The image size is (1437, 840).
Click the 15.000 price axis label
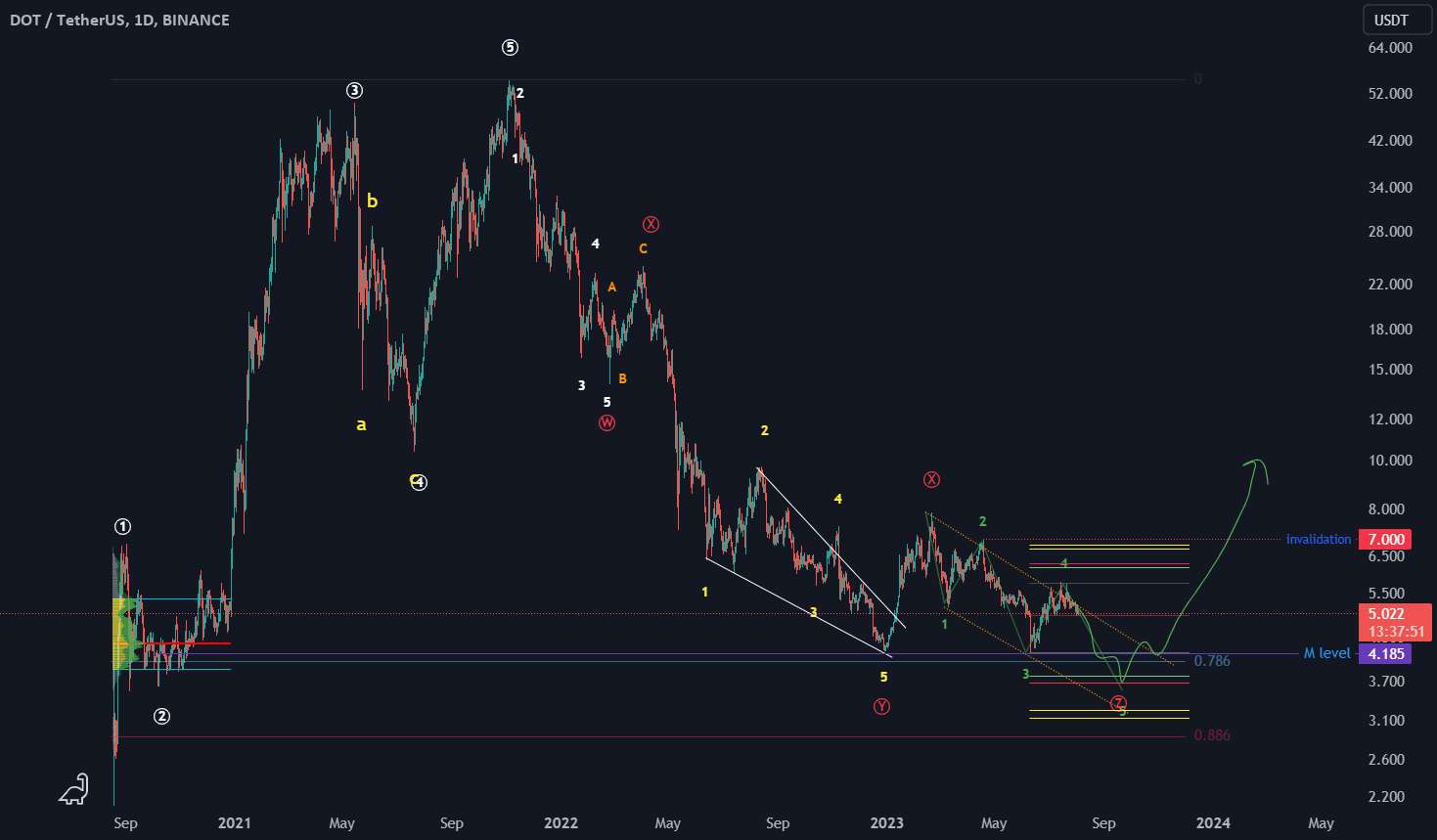pyautogui.click(x=1390, y=370)
